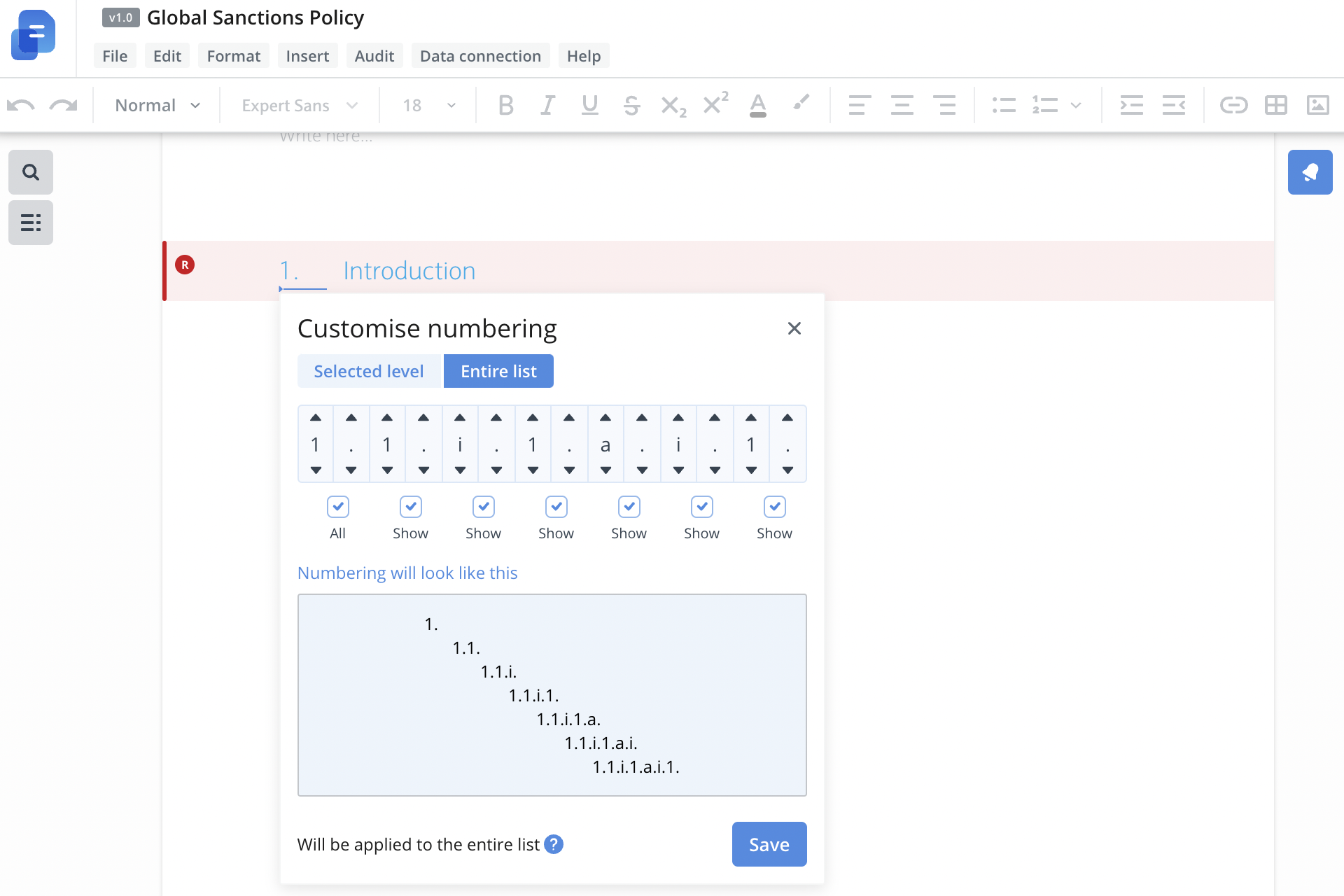Insert an image
The image size is (1344, 896).
[1318, 106]
